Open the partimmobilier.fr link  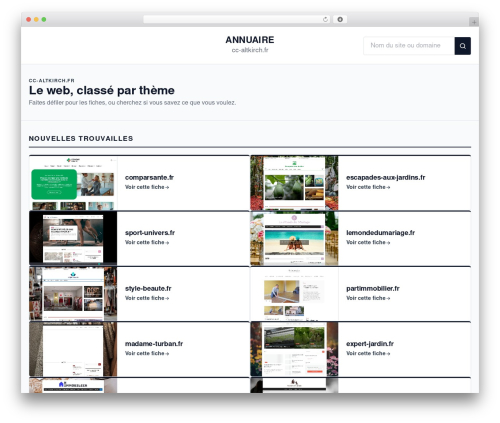[x=373, y=288]
